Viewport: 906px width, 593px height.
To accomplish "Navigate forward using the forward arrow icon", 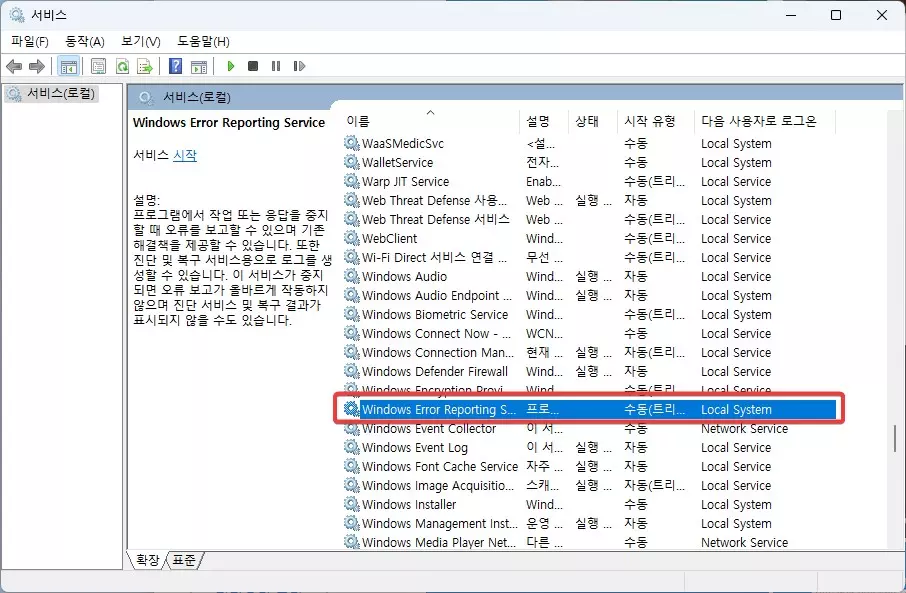I will click(x=36, y=66).
